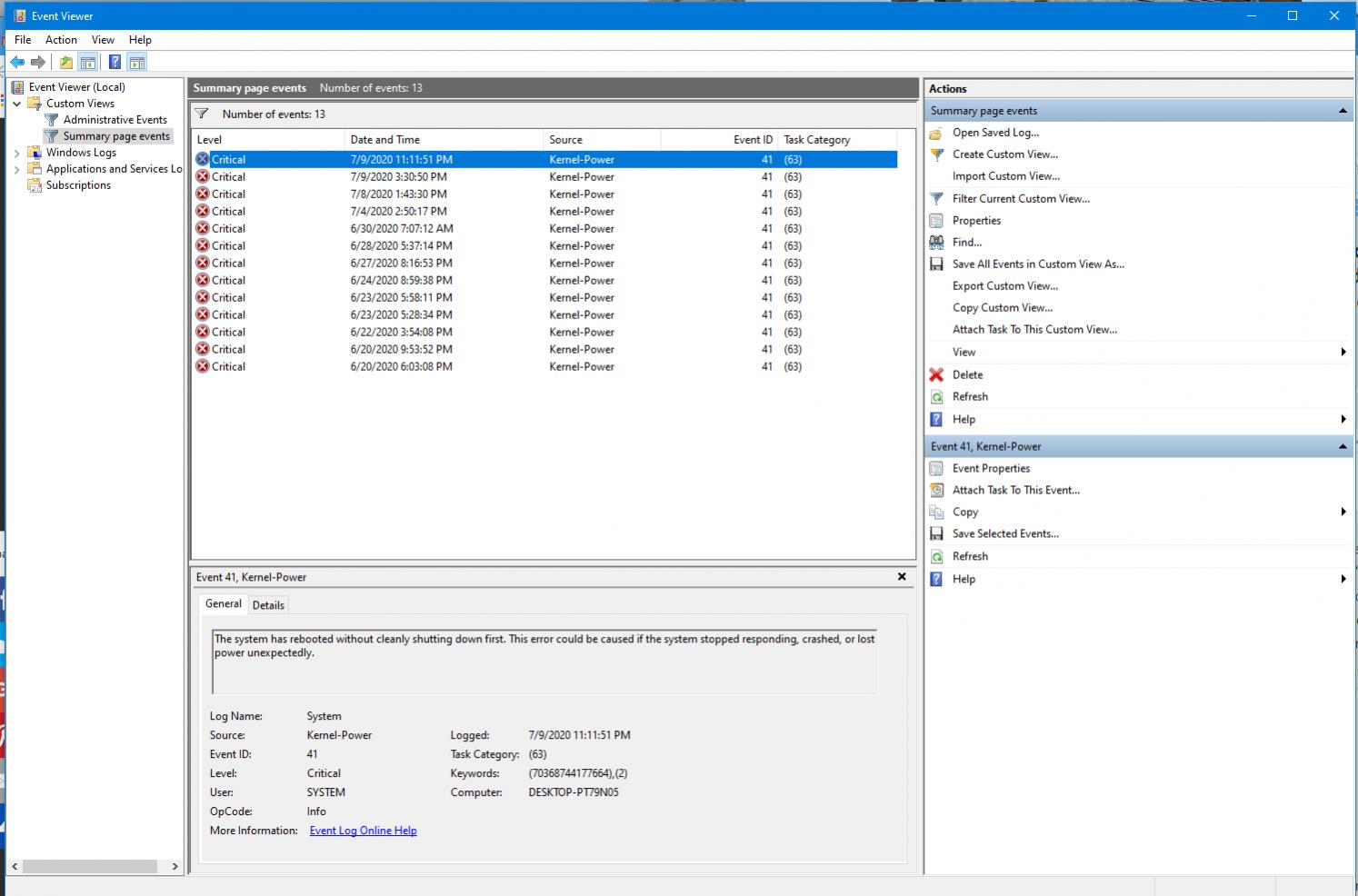Open the Event Log Online Help link
1358x896 pixels.
coord(363,831)
